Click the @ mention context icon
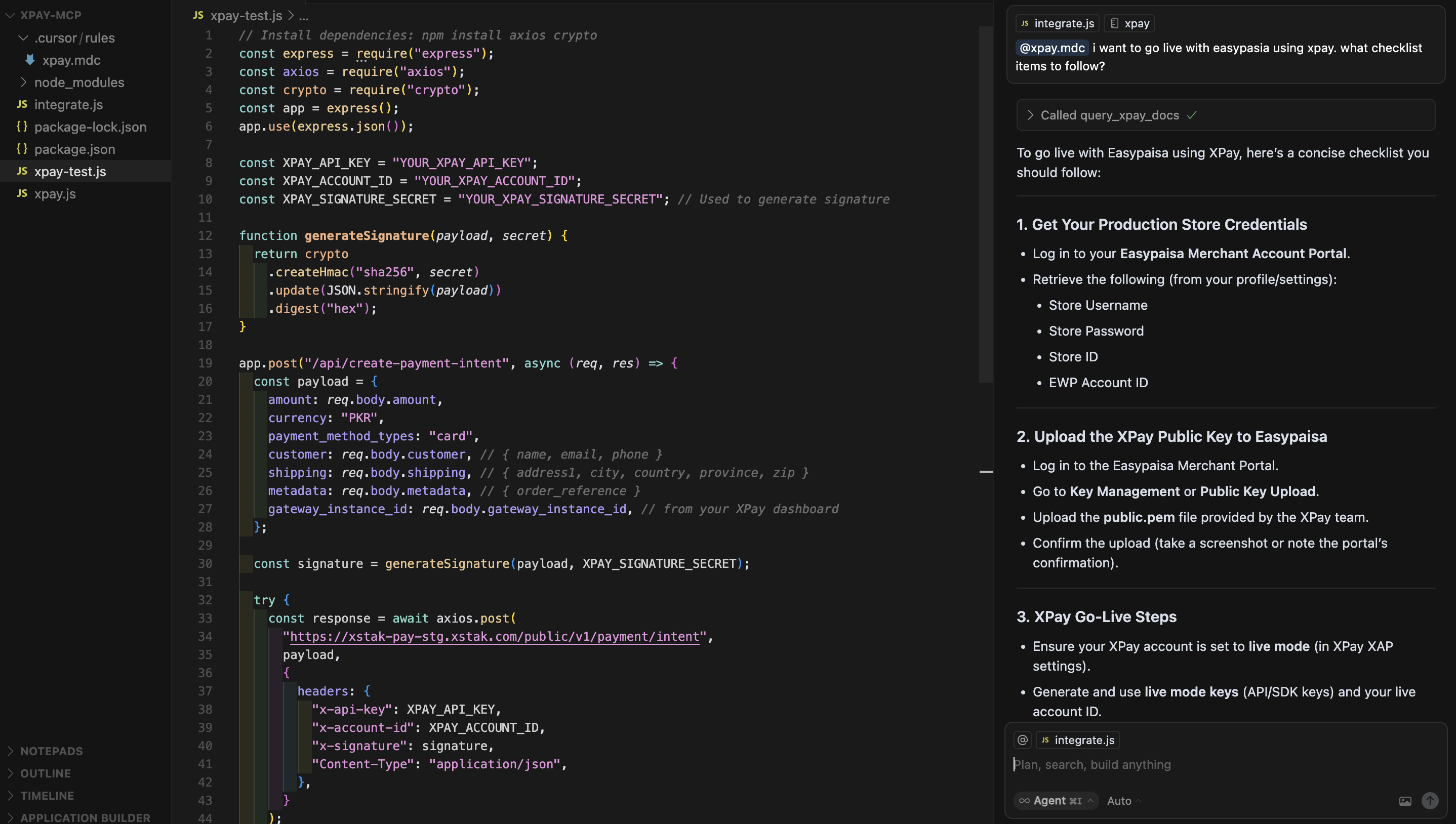 coord(1023,739)
